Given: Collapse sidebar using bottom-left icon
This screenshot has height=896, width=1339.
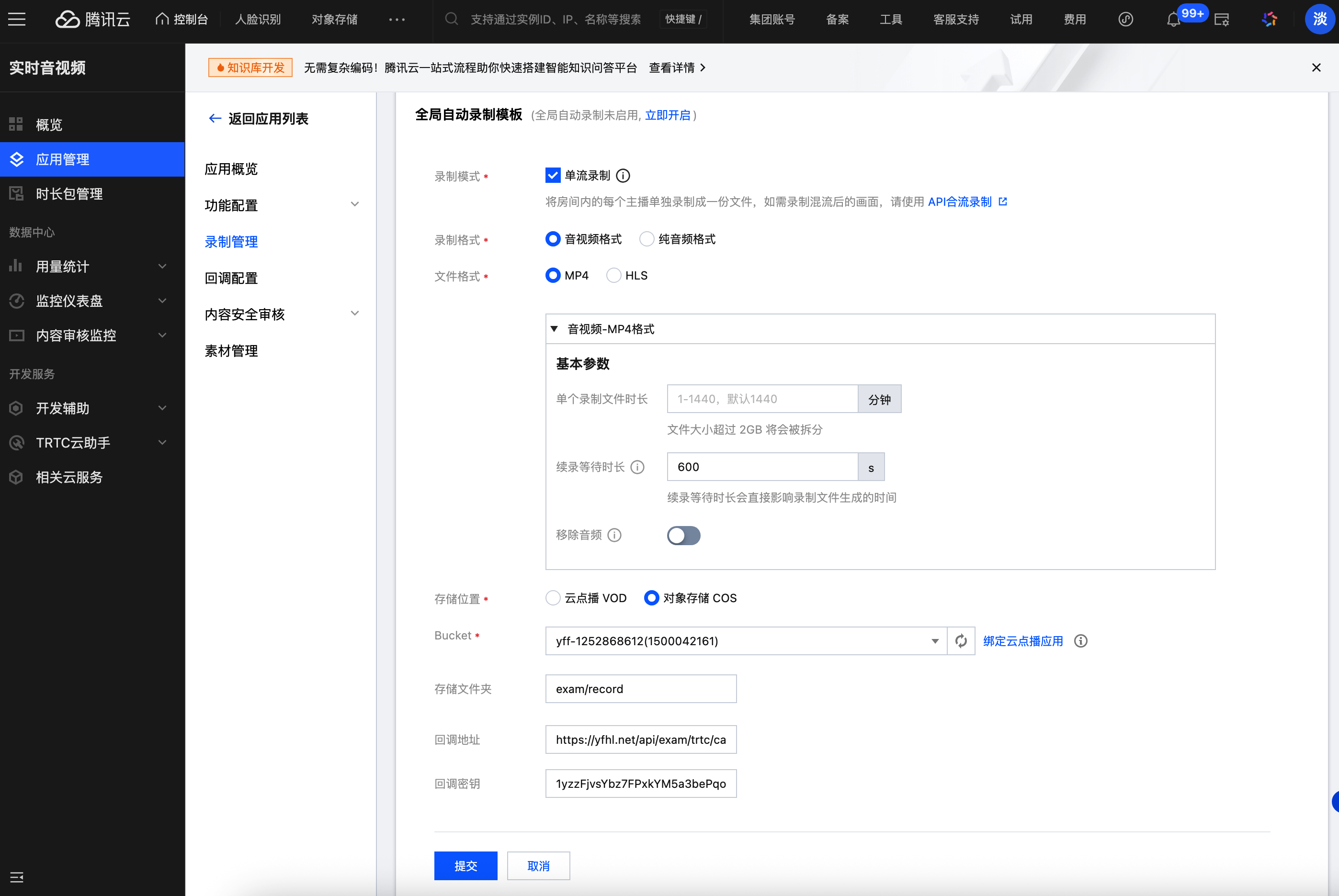Looking at the screenshot, I should 17,876.
